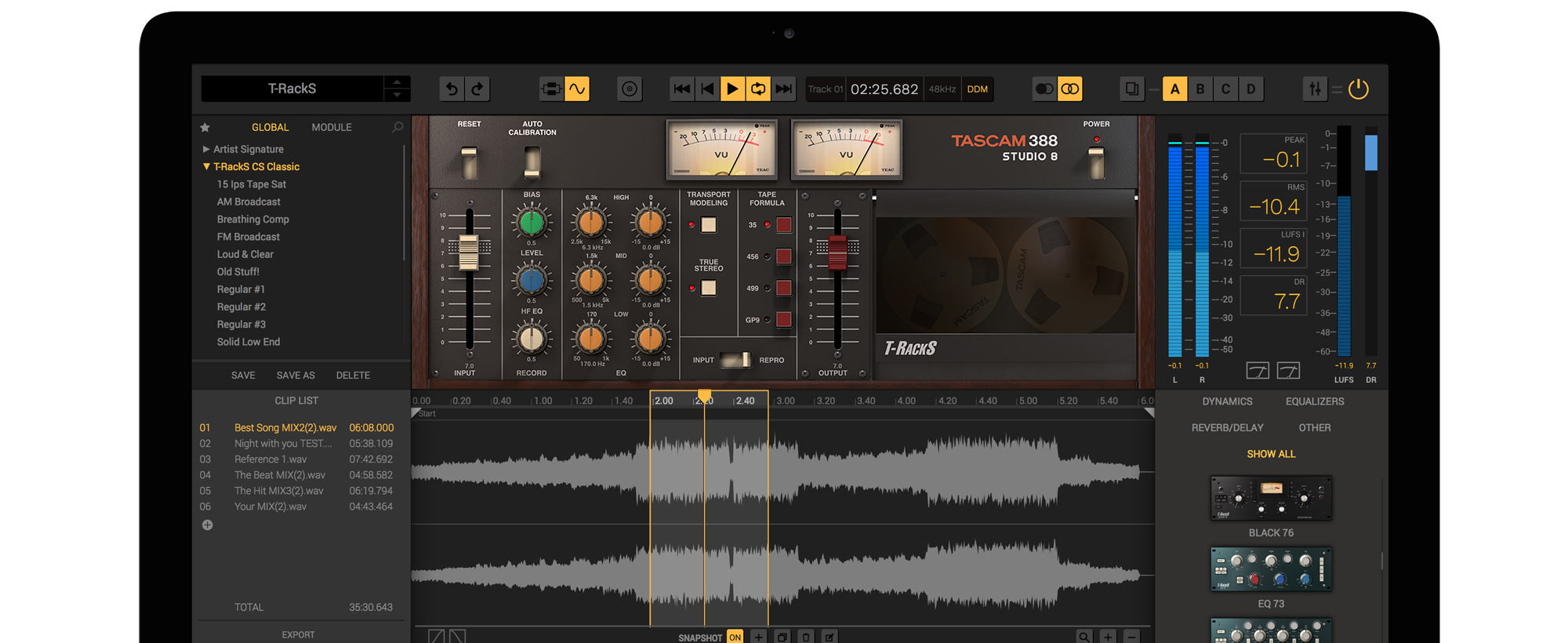Click the SAVE AS button
The width and height of the screenshot is (1568, 643).
[296, 376]
